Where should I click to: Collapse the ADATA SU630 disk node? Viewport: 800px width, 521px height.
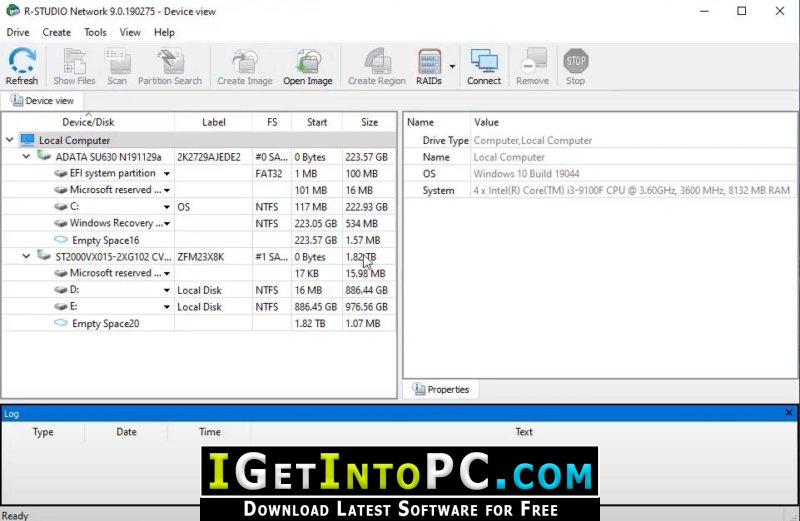tap(26, 156)
